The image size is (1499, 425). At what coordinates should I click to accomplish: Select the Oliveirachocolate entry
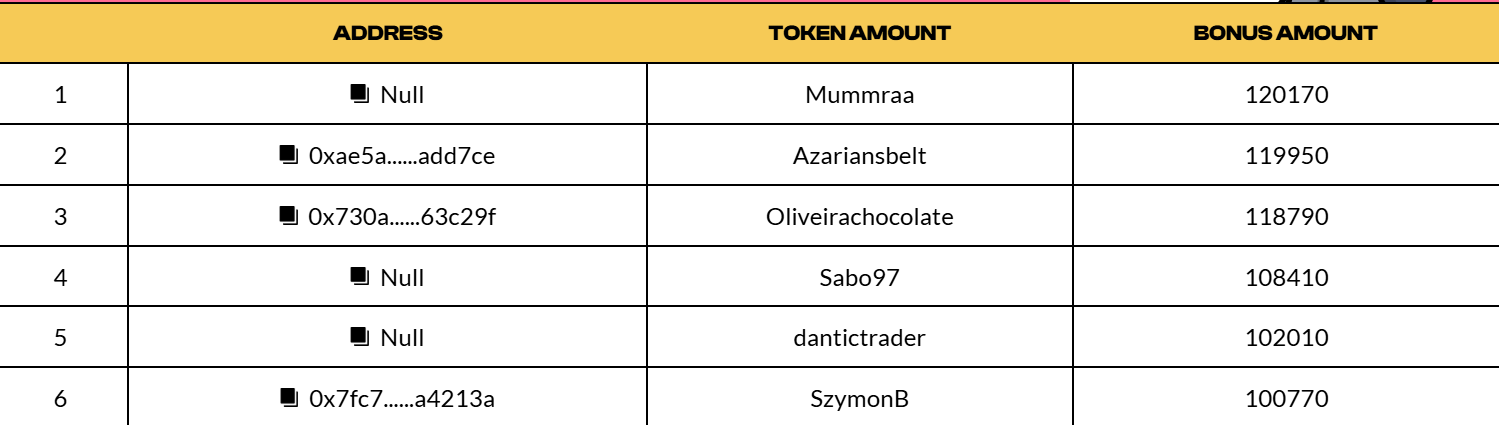(x=860, y=216)
